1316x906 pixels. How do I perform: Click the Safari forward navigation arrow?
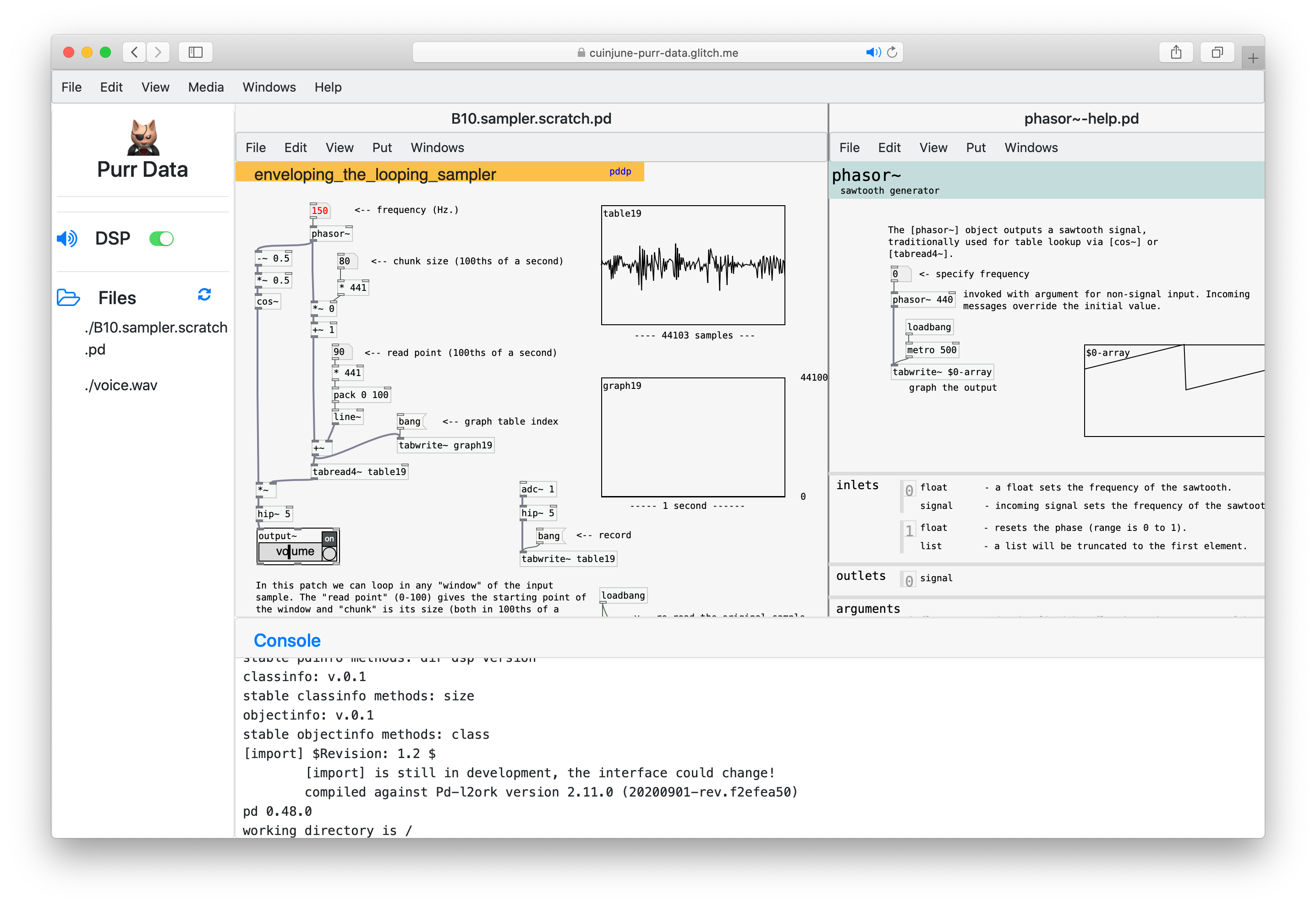pyautogui.click(x=158, y=52)
